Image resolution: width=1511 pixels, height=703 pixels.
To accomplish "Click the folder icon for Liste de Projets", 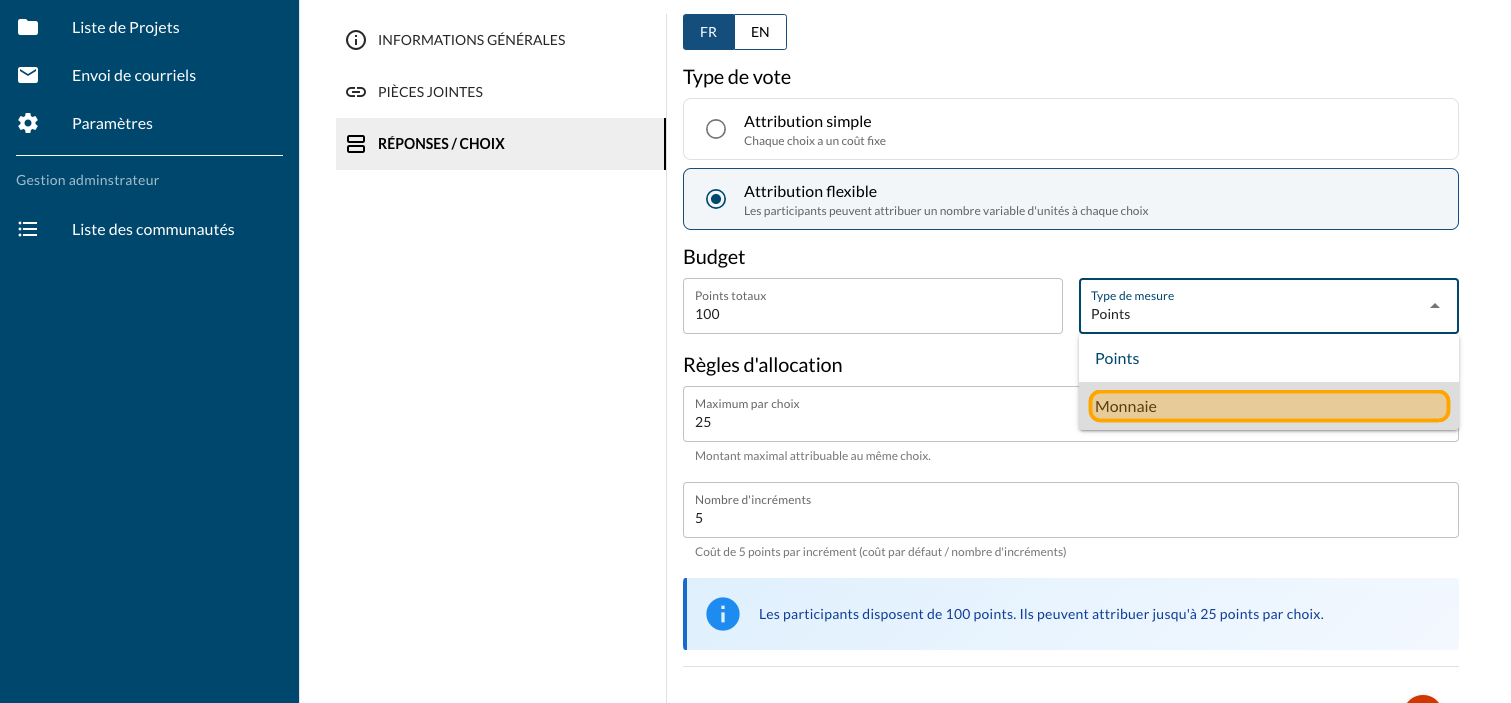I will [28, 27].
